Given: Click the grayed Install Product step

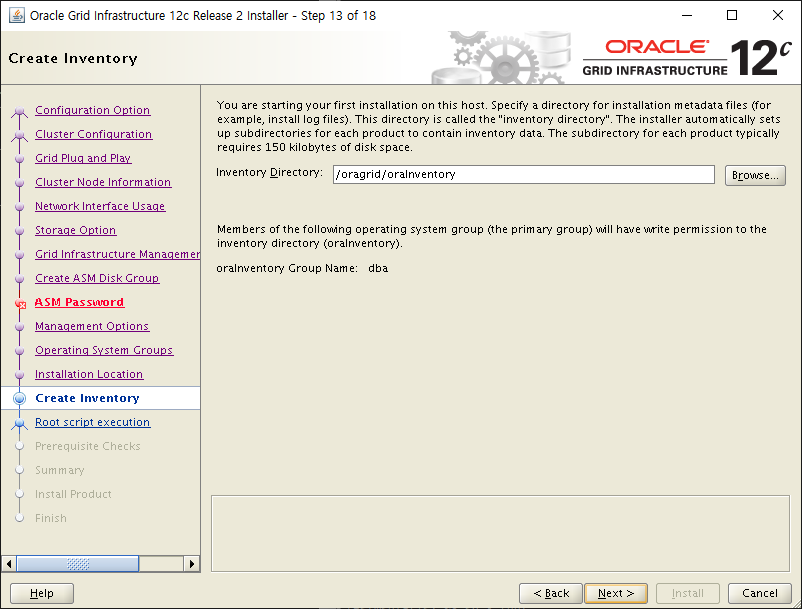Looking at the screenshot, I should point(73,494).
